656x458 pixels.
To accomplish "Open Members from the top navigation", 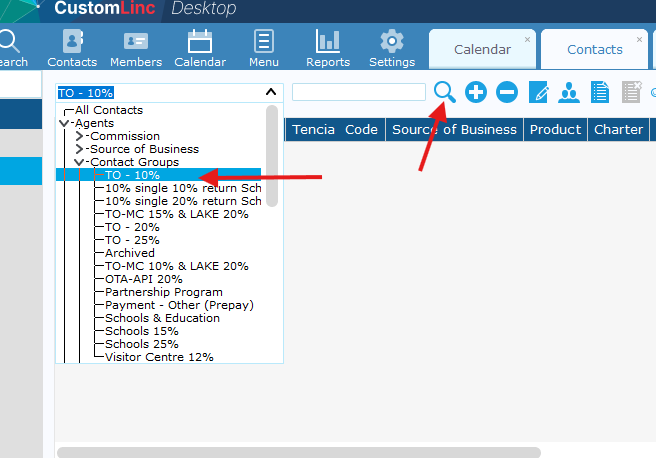I will tap(136, 49).
